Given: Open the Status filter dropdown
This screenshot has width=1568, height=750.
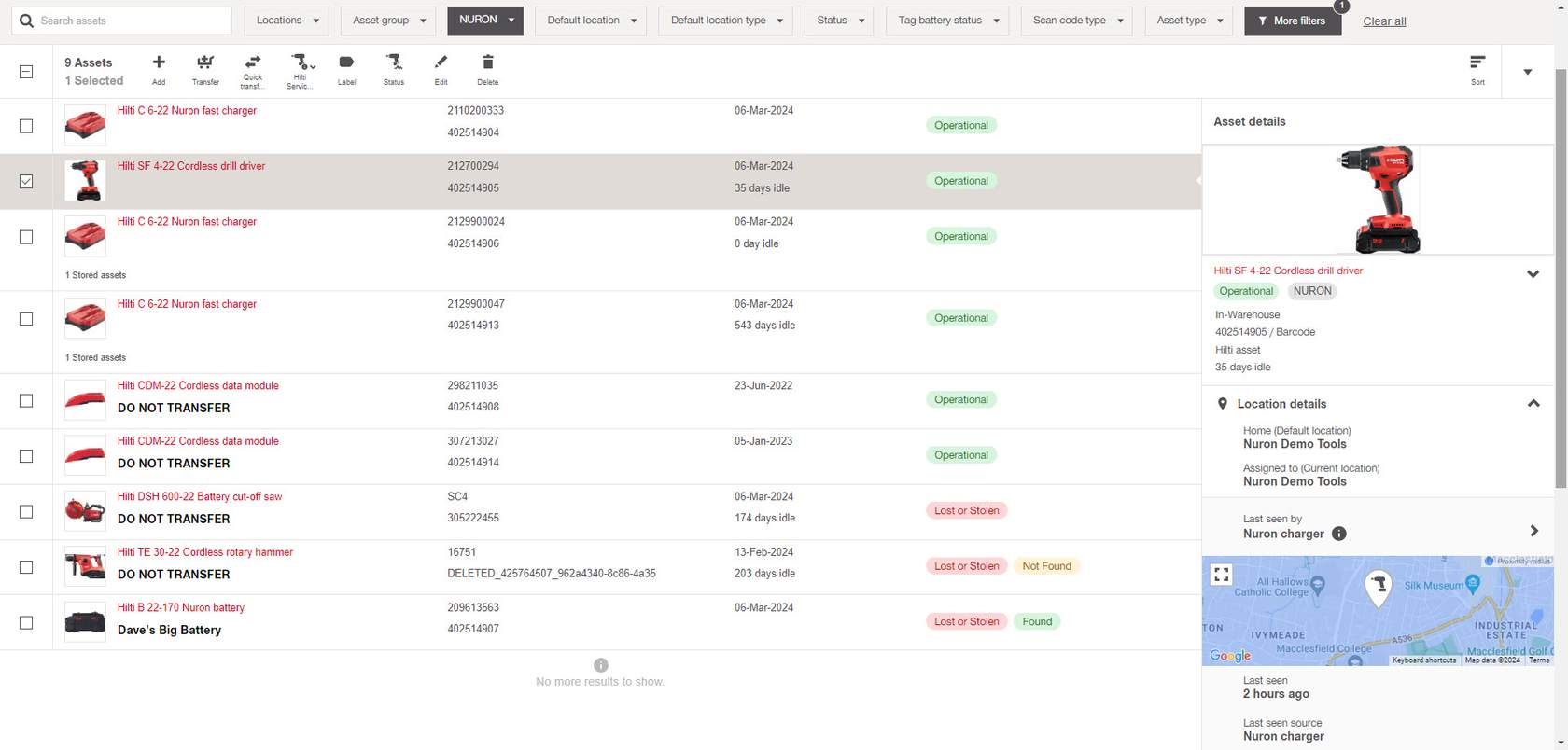Looking at the screenshot, I should (x=839, y=21).
